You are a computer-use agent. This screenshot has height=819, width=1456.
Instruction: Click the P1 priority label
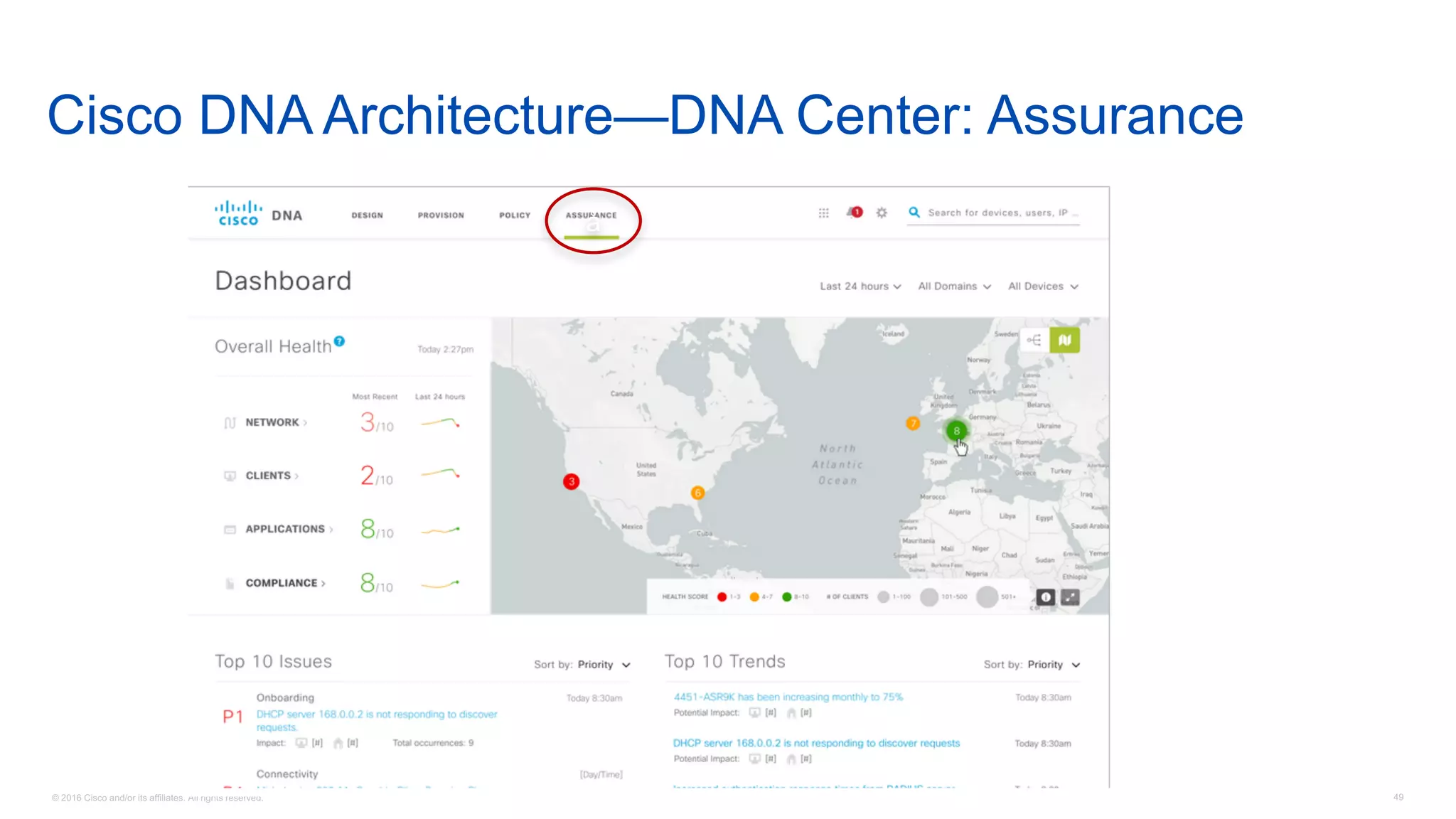point(233,717)
